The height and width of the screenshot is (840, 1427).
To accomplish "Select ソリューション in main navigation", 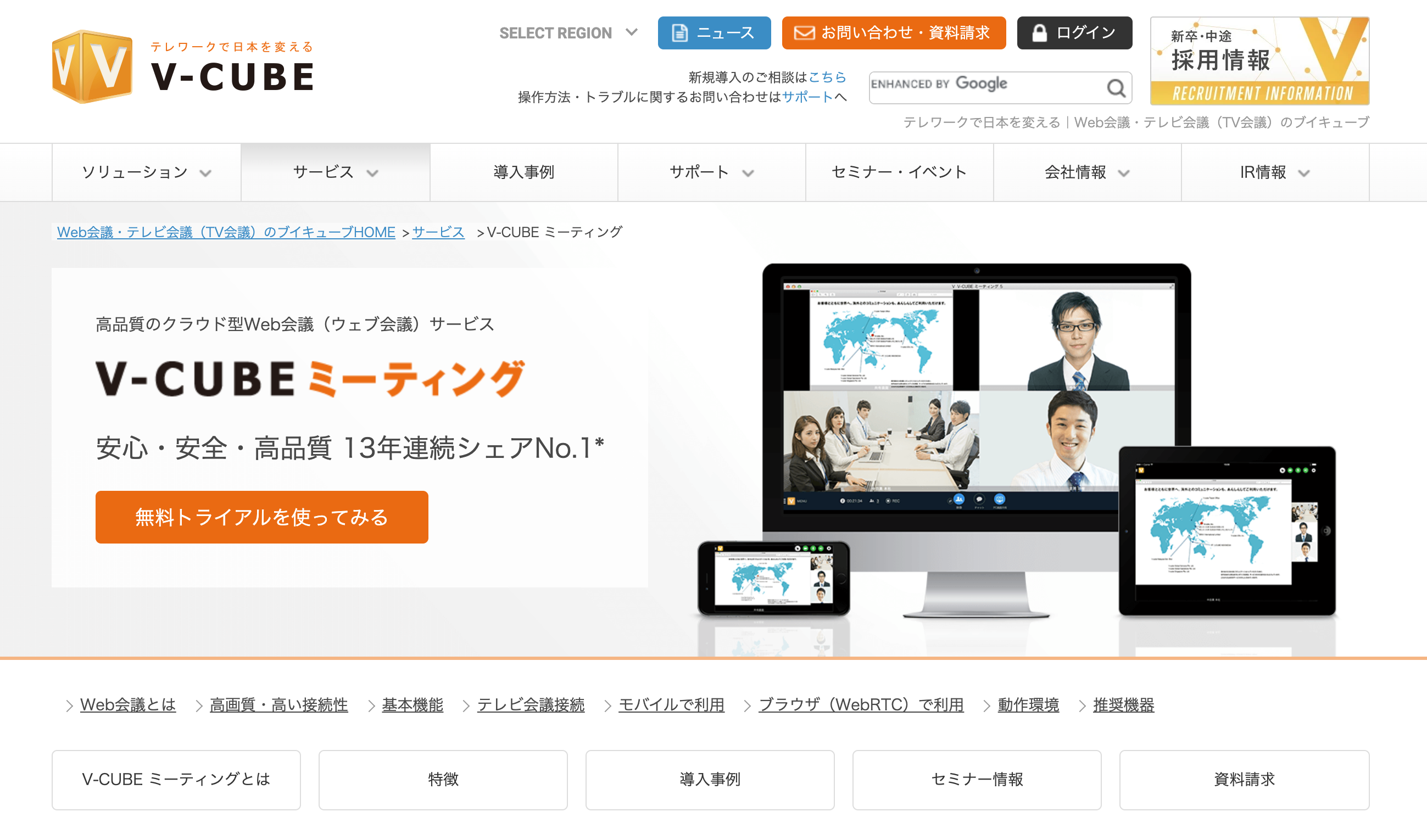I will 147,172.
